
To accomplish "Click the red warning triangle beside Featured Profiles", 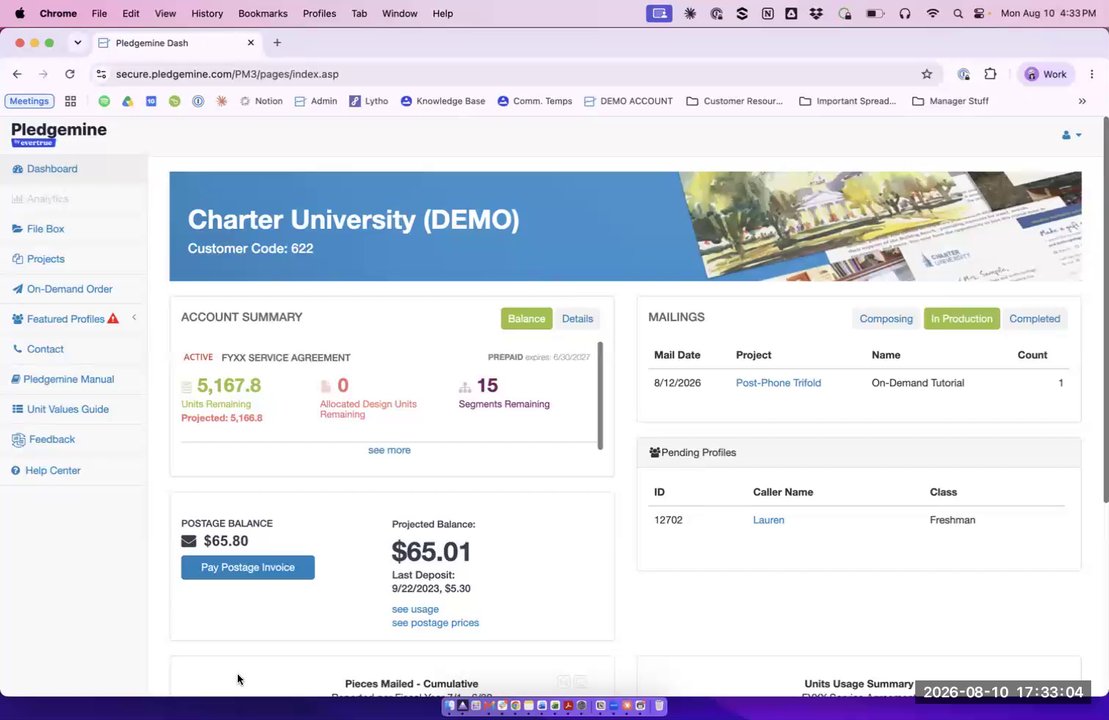I will (113, 319).
